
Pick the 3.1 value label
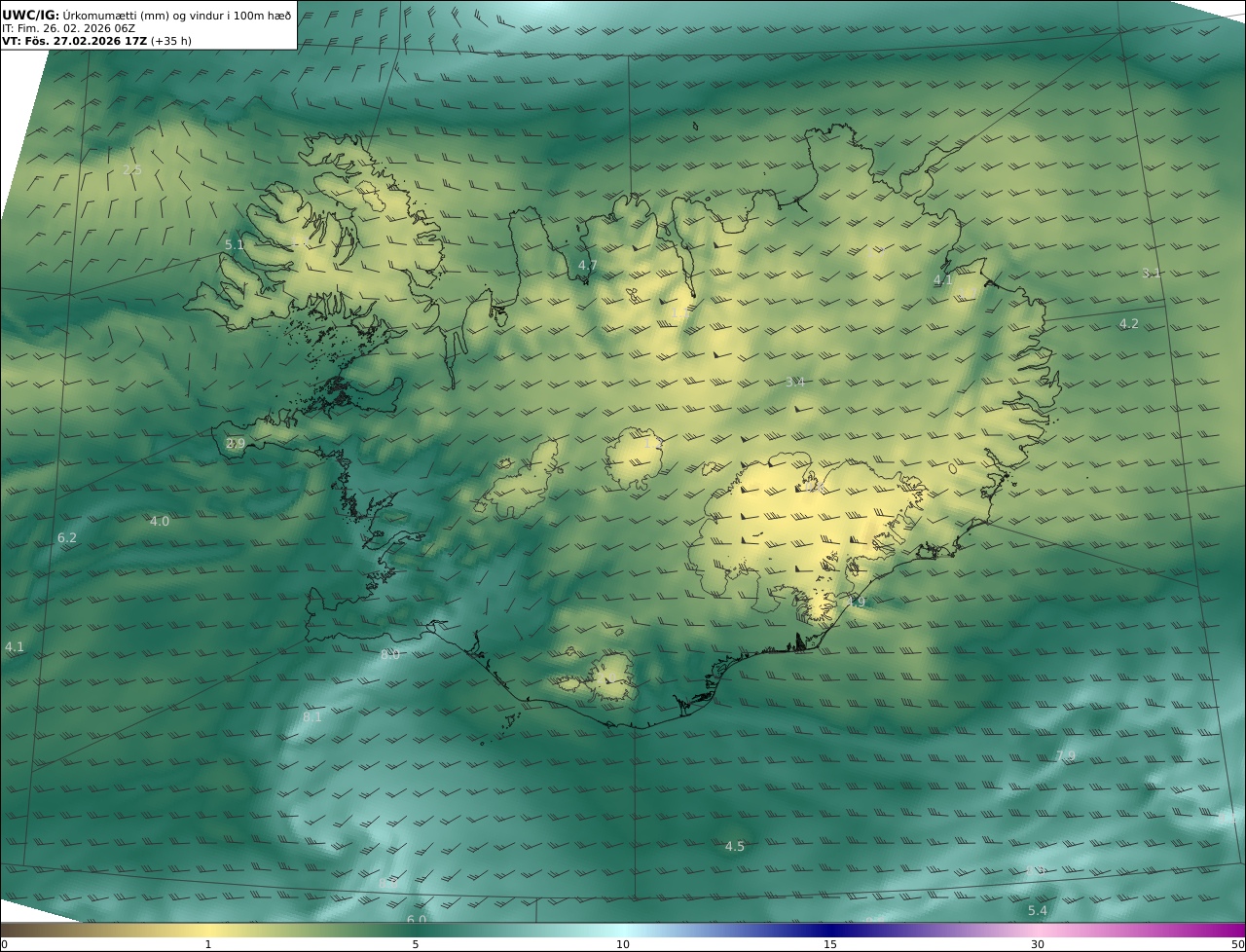(1152, 274)
